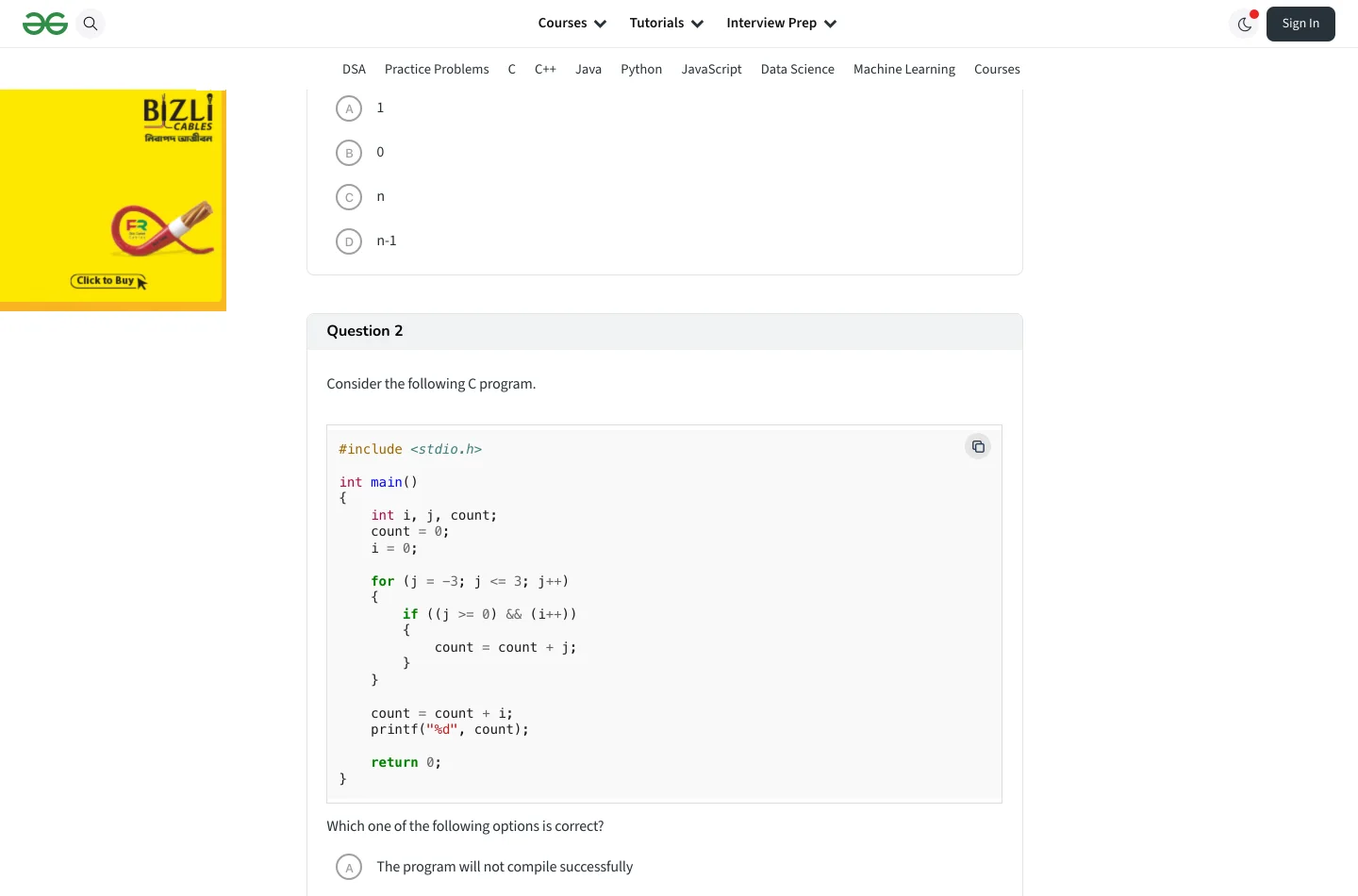This screenshot has width=1358, height=896.
Task: Toggle dark mode moon icon
Action: [1245, 24]
